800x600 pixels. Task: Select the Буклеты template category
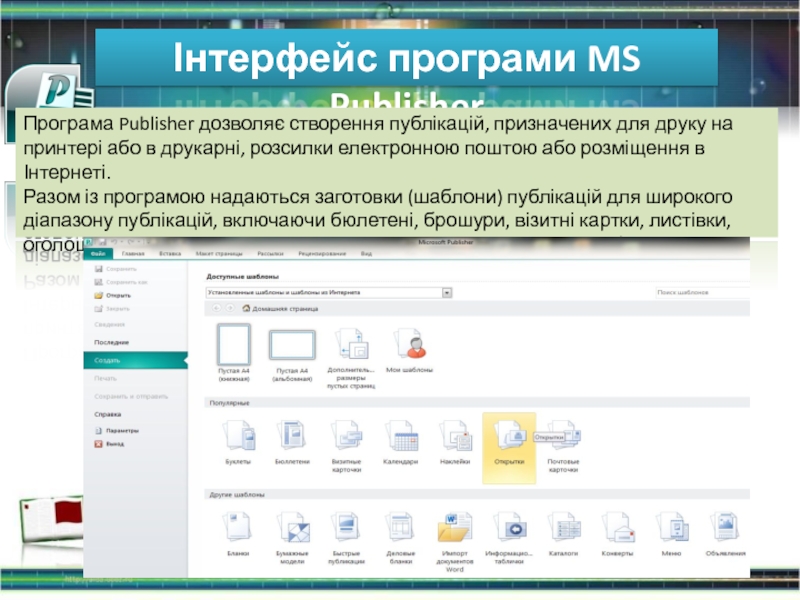point(238,442)
